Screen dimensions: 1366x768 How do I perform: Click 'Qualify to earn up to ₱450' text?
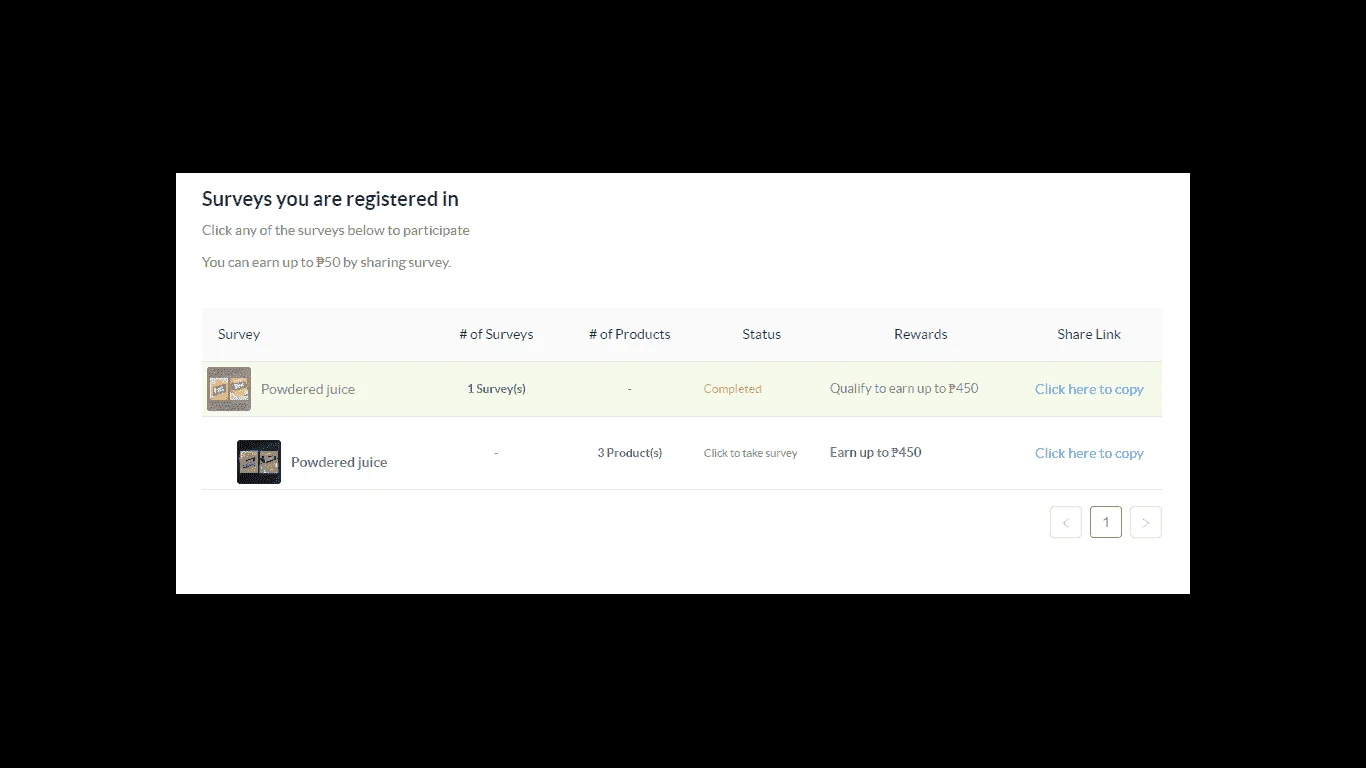point(904,389)
